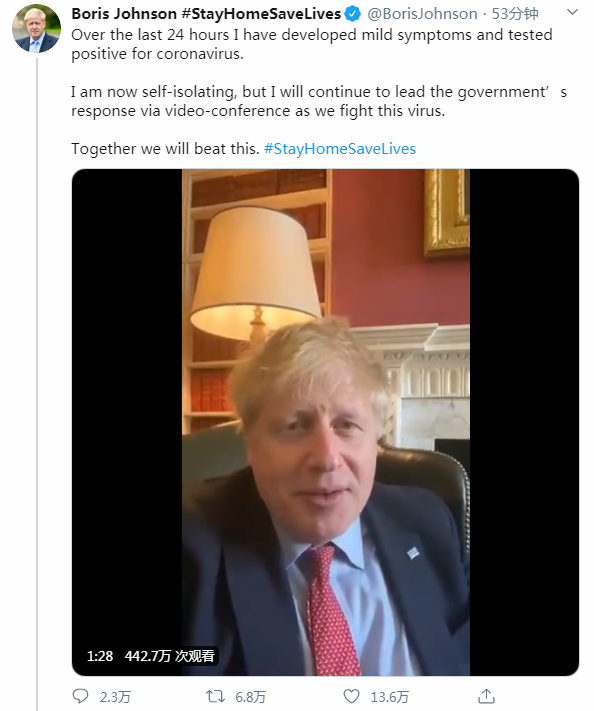The width and height of the screenshot is (594, 711).
Task: Open the share upload icon
Action: pyautogui.click(x=487, y=696)
